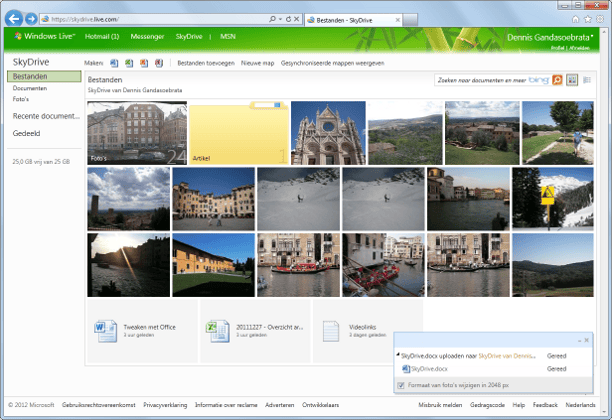The height and width of the screenshot is (420, 612).
Task: Open address bar dropdown arrow
Action: (x=280, y=19)
